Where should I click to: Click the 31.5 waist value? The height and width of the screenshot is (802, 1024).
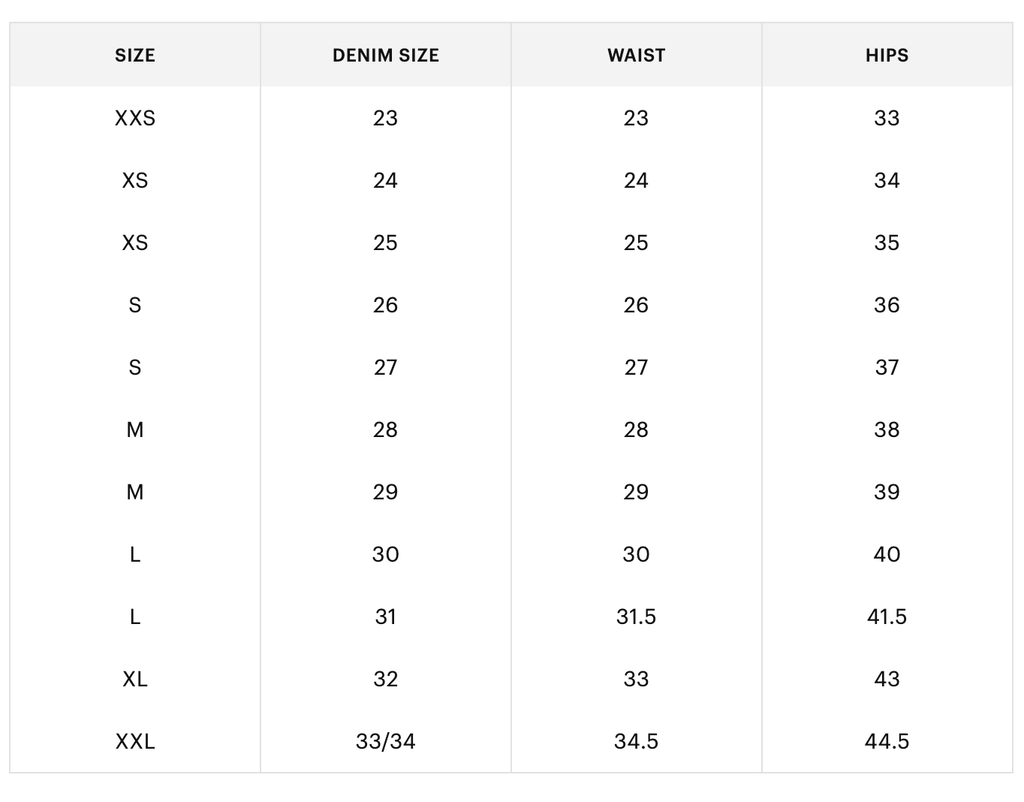coord(636,617)
